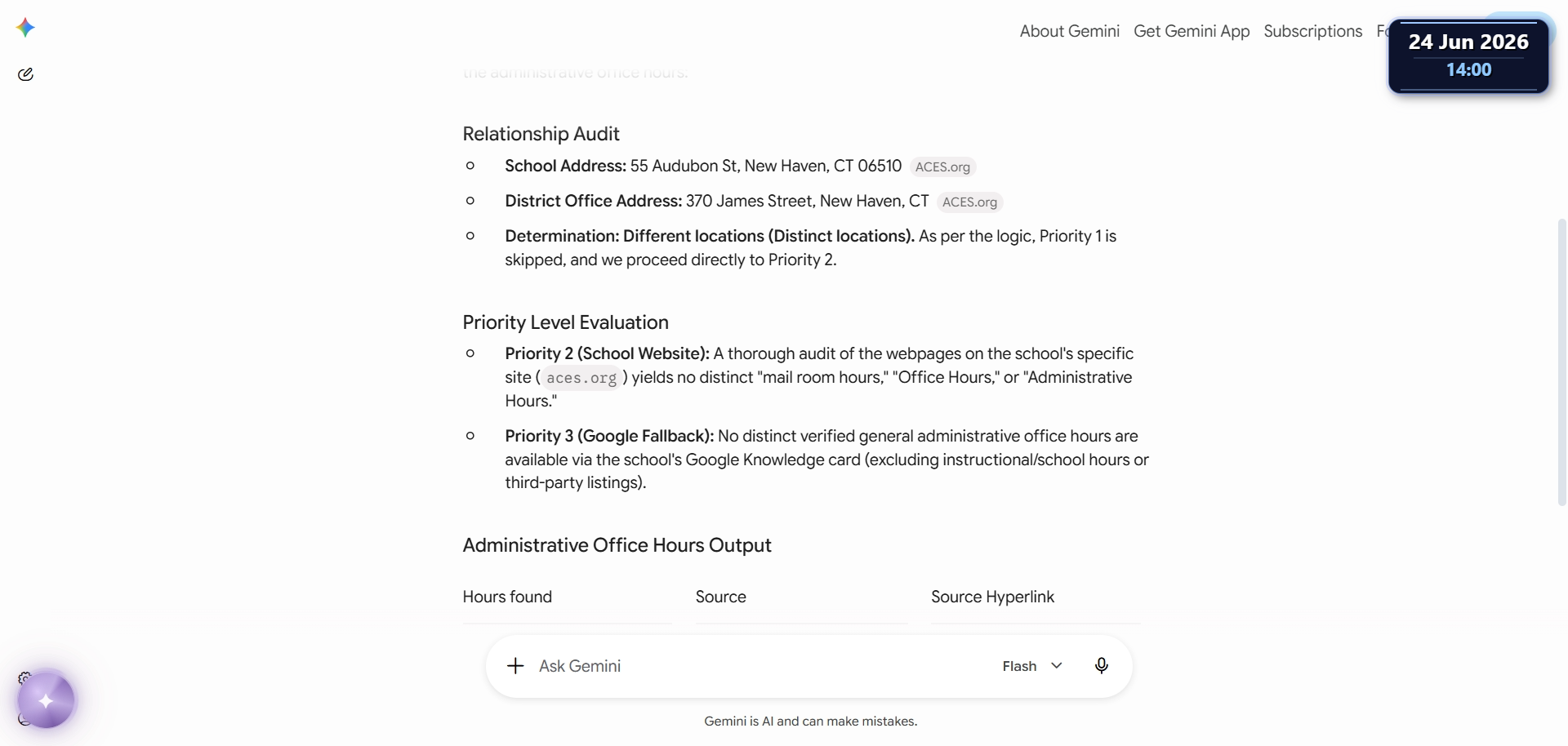Open attachments with the plus icon

click(515, 666)
